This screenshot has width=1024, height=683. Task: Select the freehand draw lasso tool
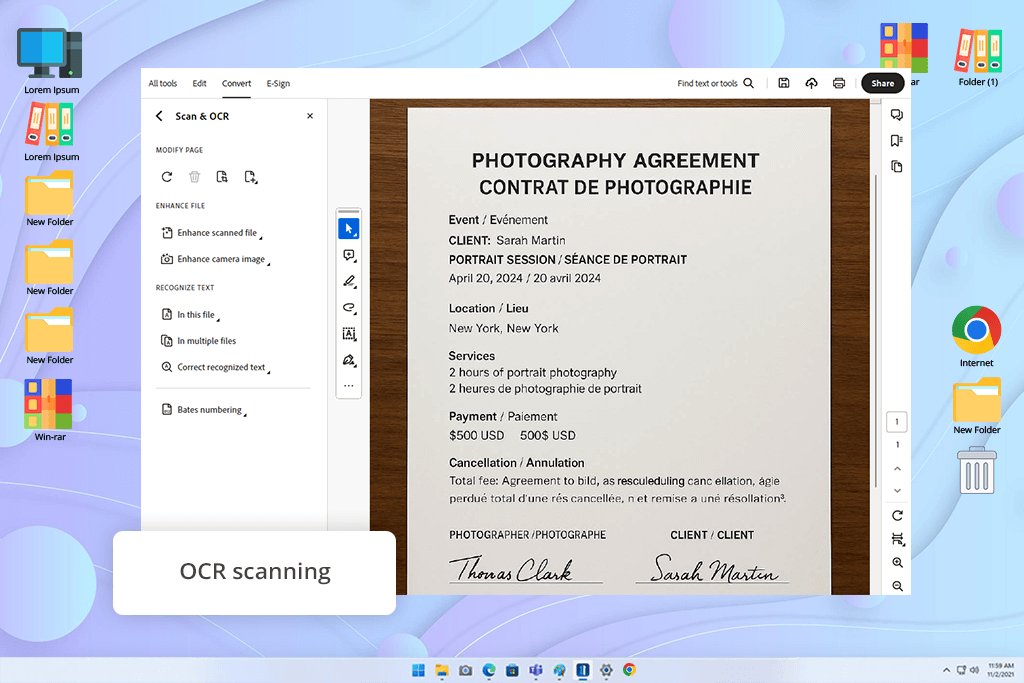(x=349, y=308)
